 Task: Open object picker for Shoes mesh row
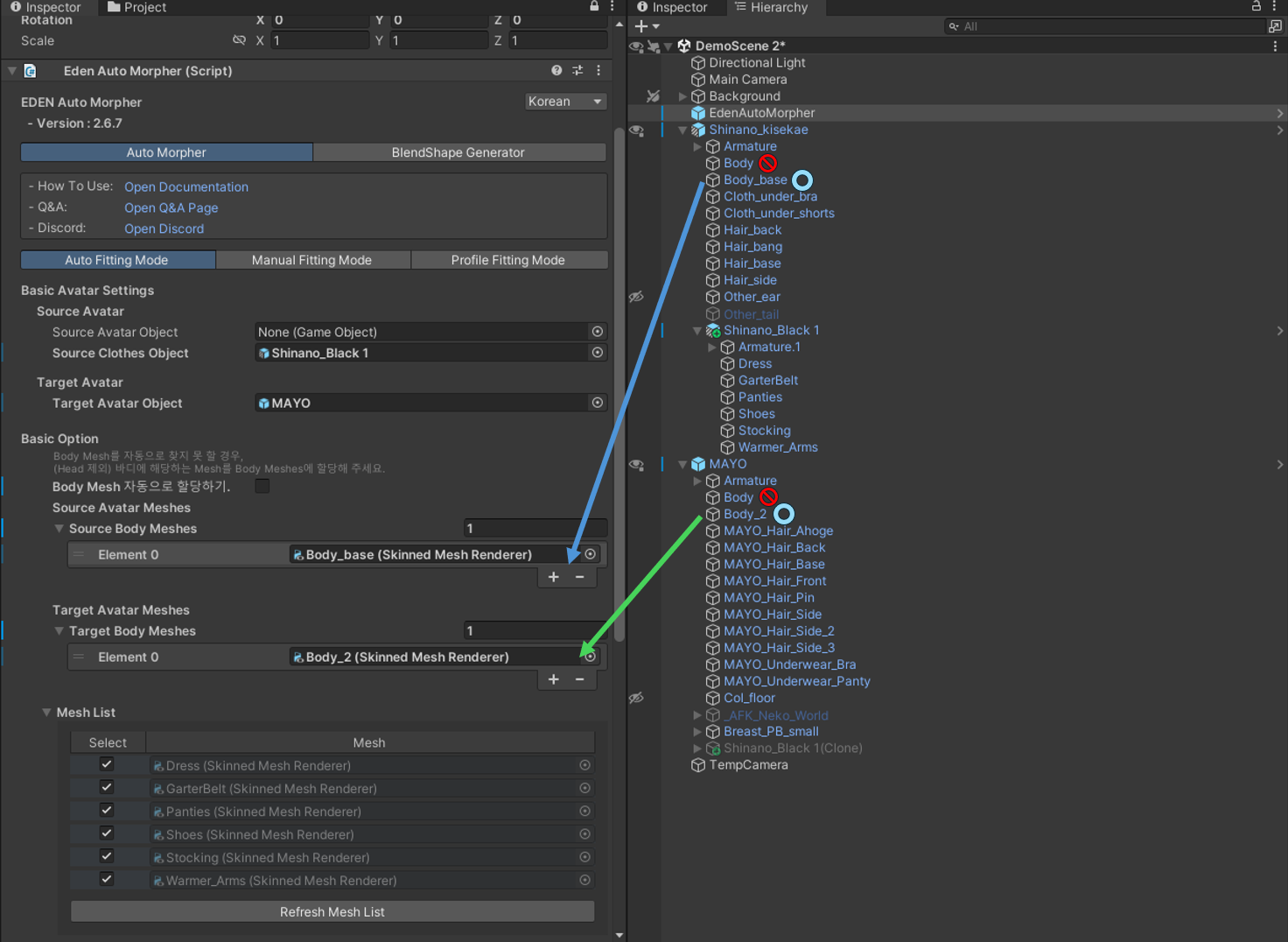point(584,834)
